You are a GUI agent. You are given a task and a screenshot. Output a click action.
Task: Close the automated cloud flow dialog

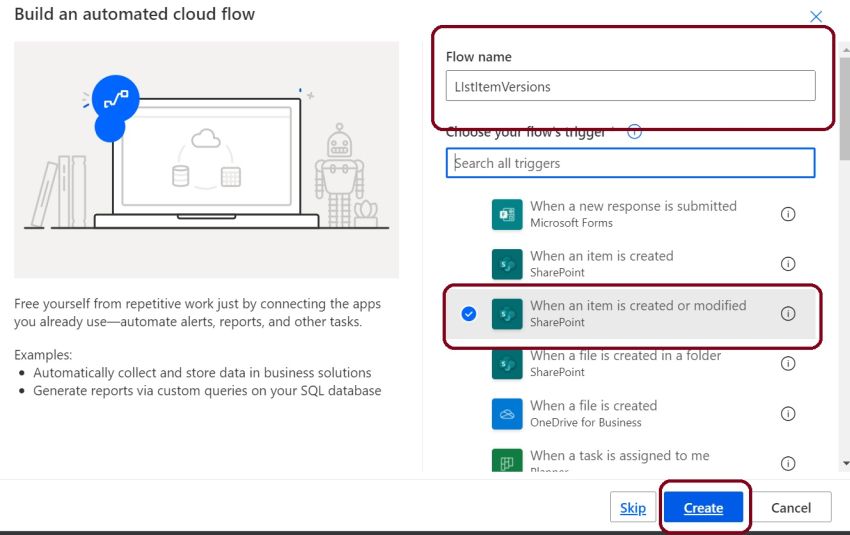click(816, 16)
